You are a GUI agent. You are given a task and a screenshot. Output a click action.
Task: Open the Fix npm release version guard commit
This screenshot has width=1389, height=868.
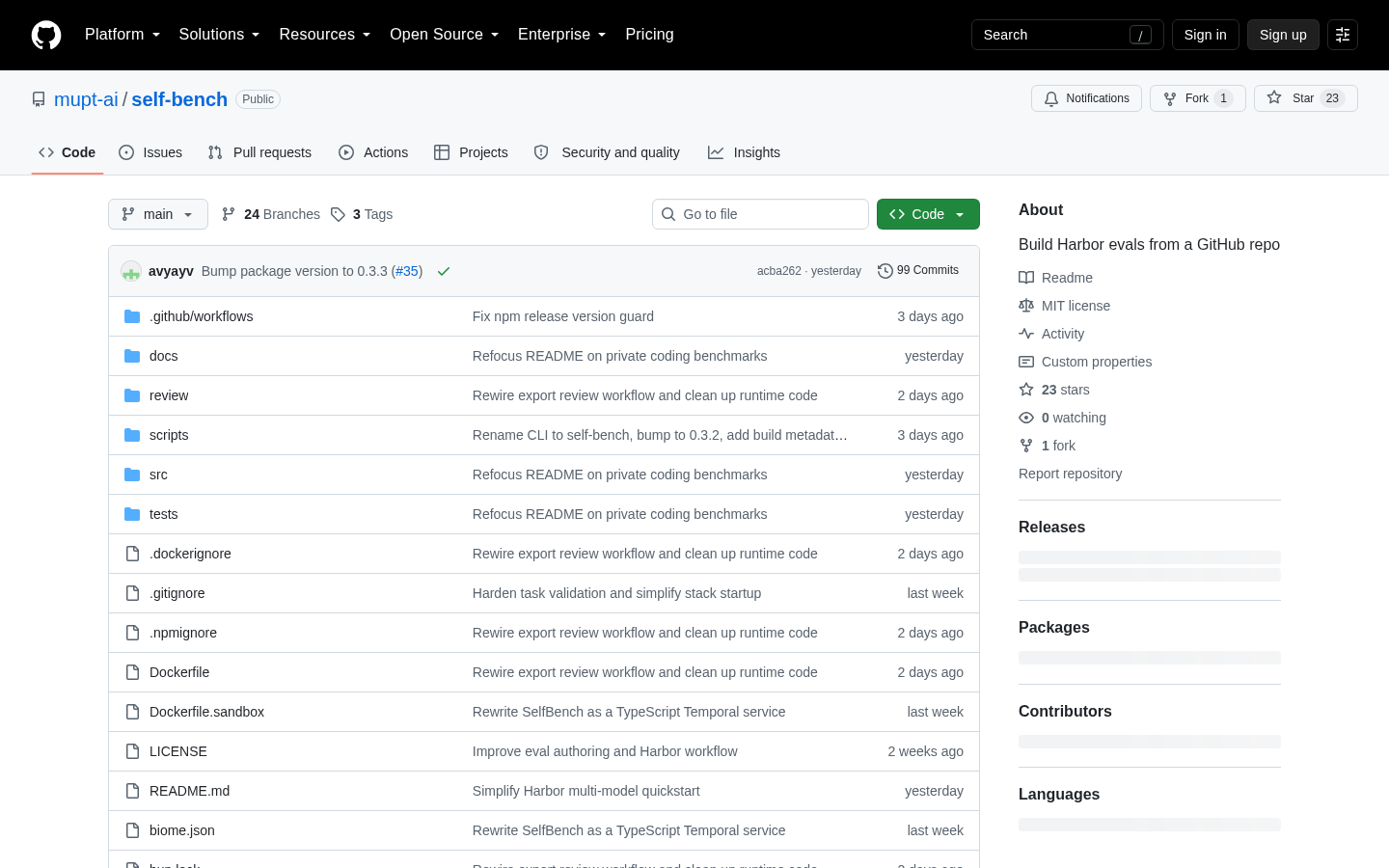[x=563, y=316]
